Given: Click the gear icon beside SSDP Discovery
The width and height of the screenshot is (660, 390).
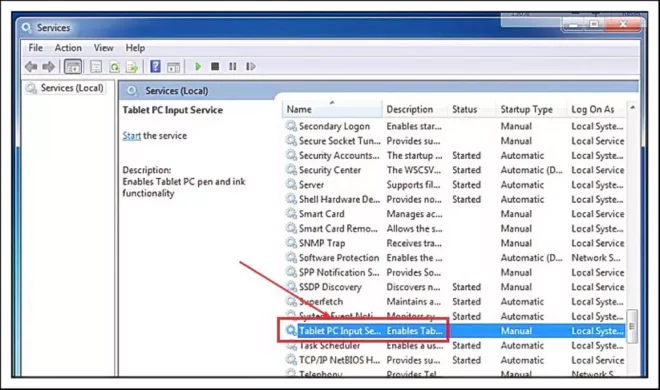Looking at the screenshot, I should point(291,287).
